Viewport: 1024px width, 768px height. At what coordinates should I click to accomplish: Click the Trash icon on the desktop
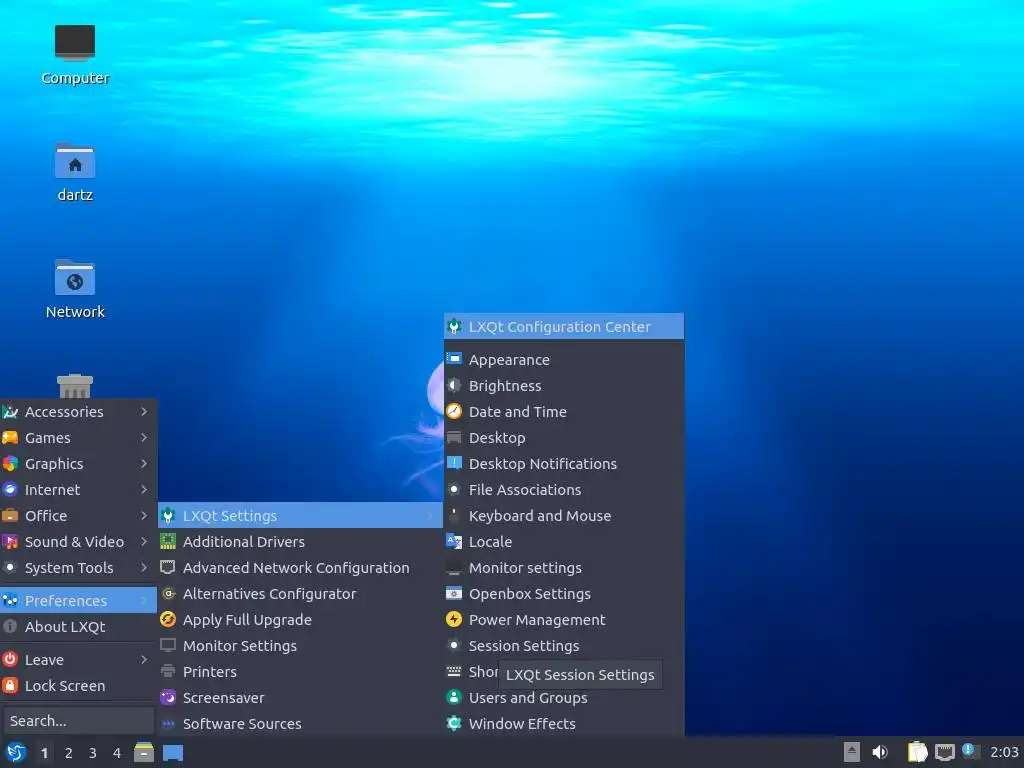point(74,386)
